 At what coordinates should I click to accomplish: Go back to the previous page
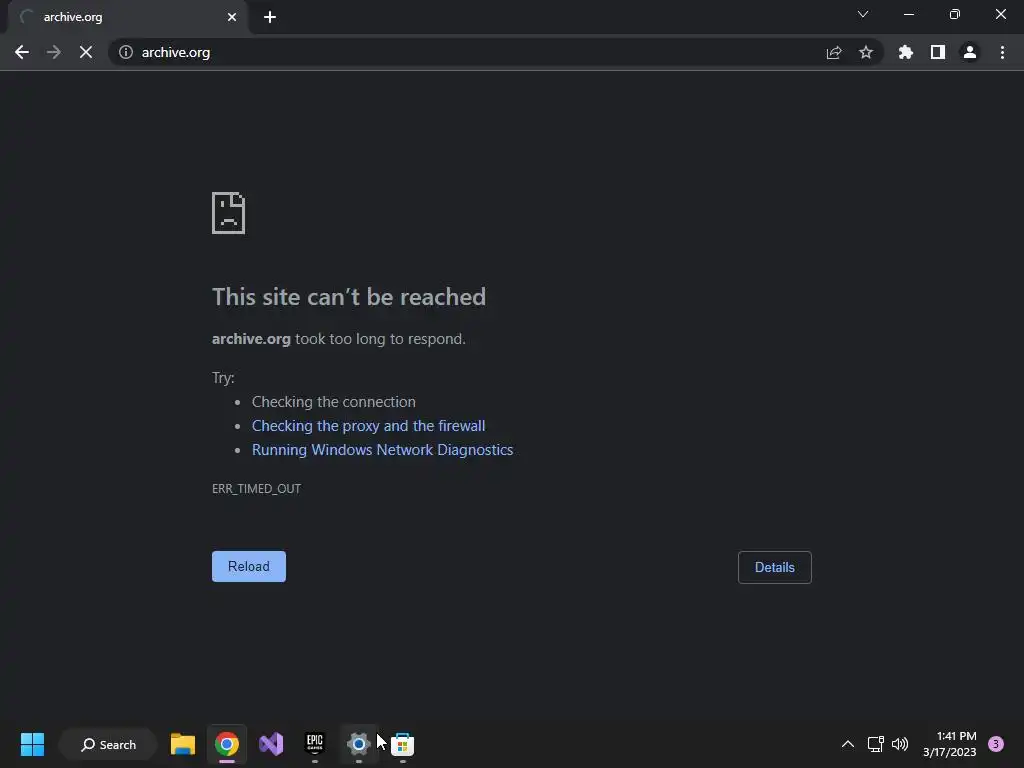click(22, 52)
